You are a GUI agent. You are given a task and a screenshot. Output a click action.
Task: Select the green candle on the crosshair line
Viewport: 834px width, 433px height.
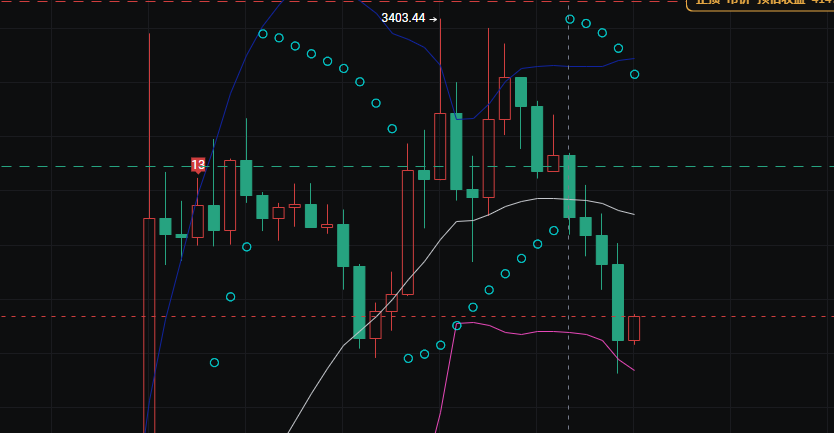tap(569, 186)
